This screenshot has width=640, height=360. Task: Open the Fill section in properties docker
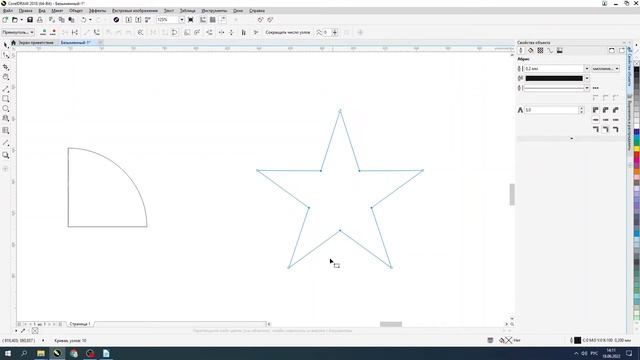(x=531, y=51)
